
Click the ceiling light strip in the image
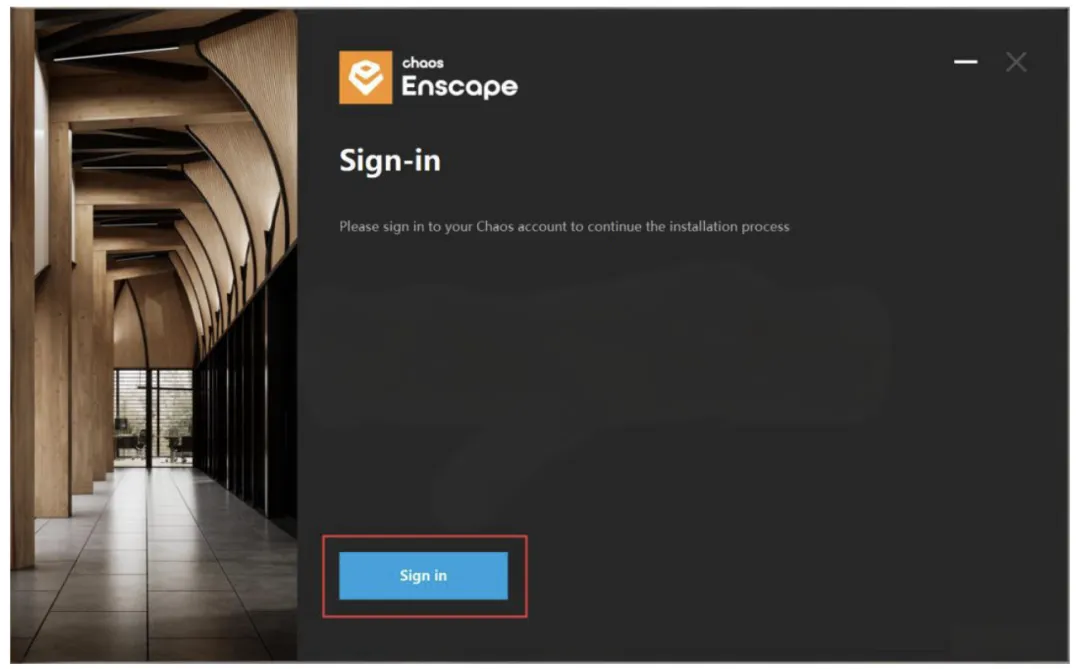tap(117, 54)
